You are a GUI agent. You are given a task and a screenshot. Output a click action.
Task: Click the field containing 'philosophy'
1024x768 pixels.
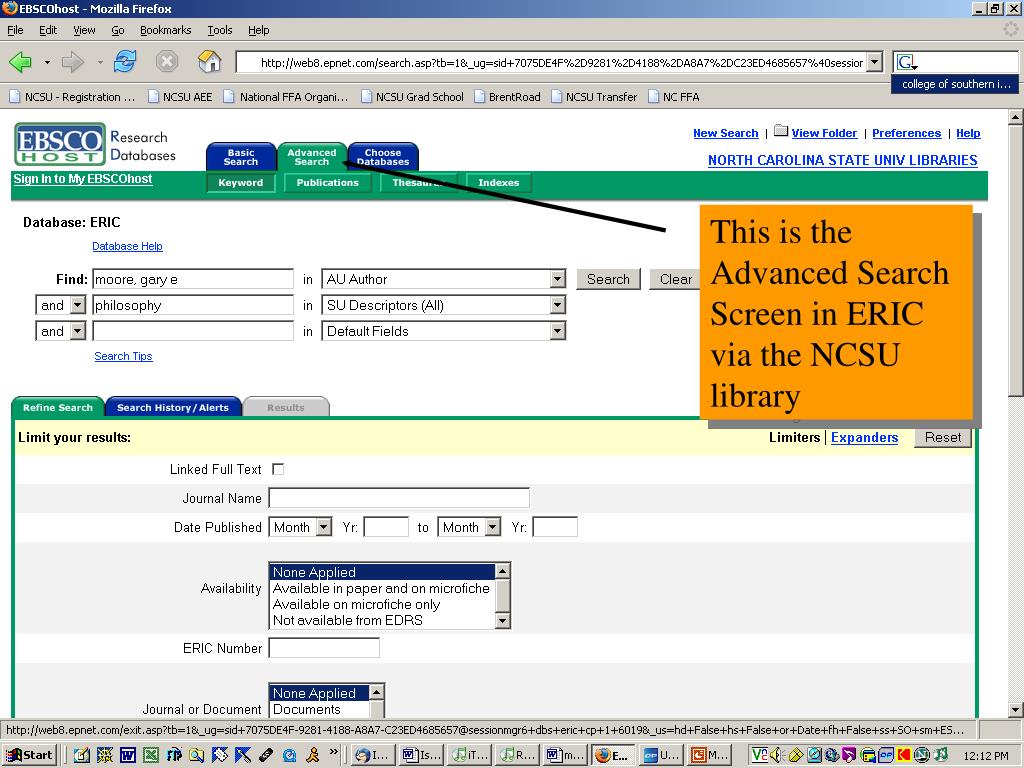[193, 306]
